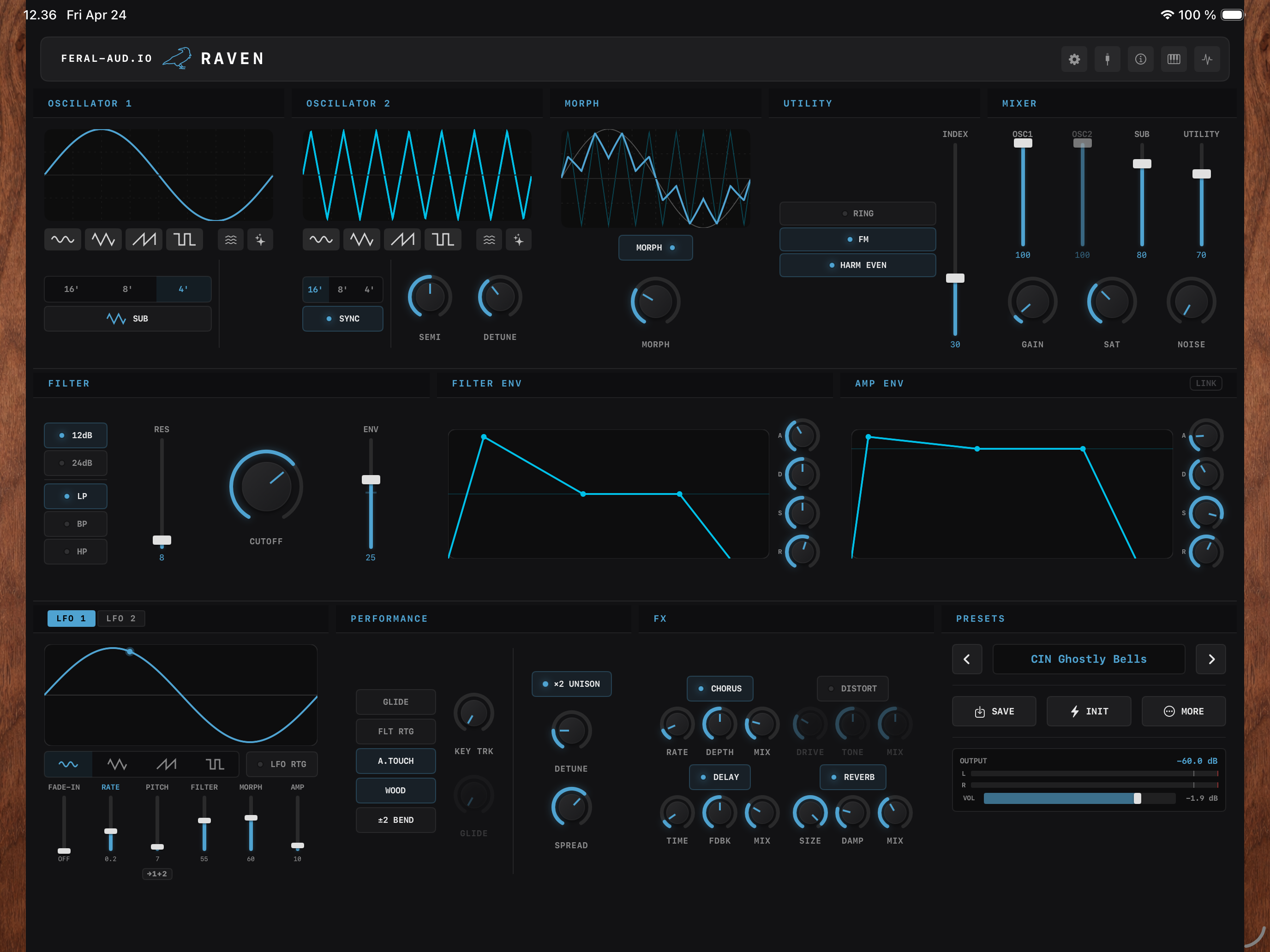This screenshot has width=1270, height=952.
Task: Select sawtooth waveform for Oscillator 1
Action: [x=144, y=239]
